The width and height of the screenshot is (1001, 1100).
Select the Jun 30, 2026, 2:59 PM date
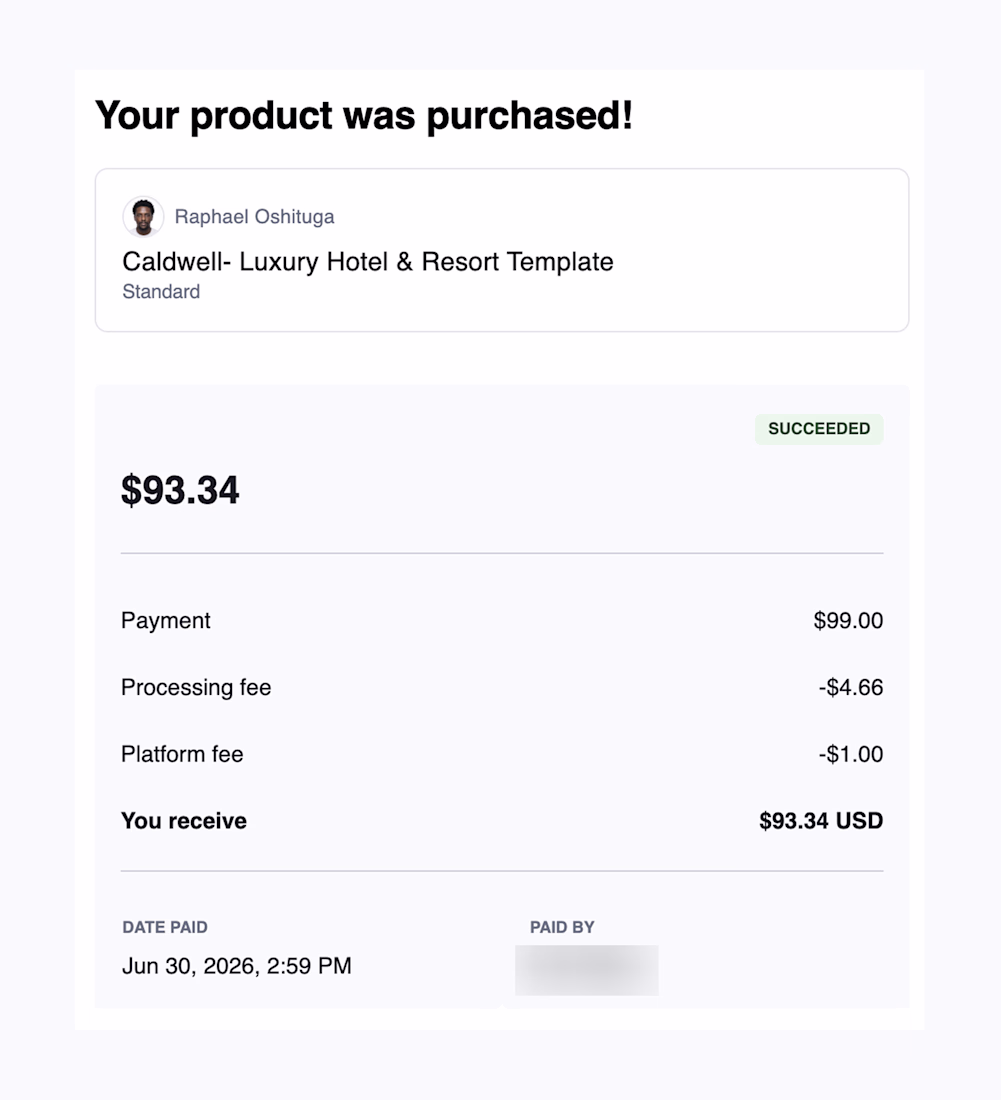click(236, 966)
